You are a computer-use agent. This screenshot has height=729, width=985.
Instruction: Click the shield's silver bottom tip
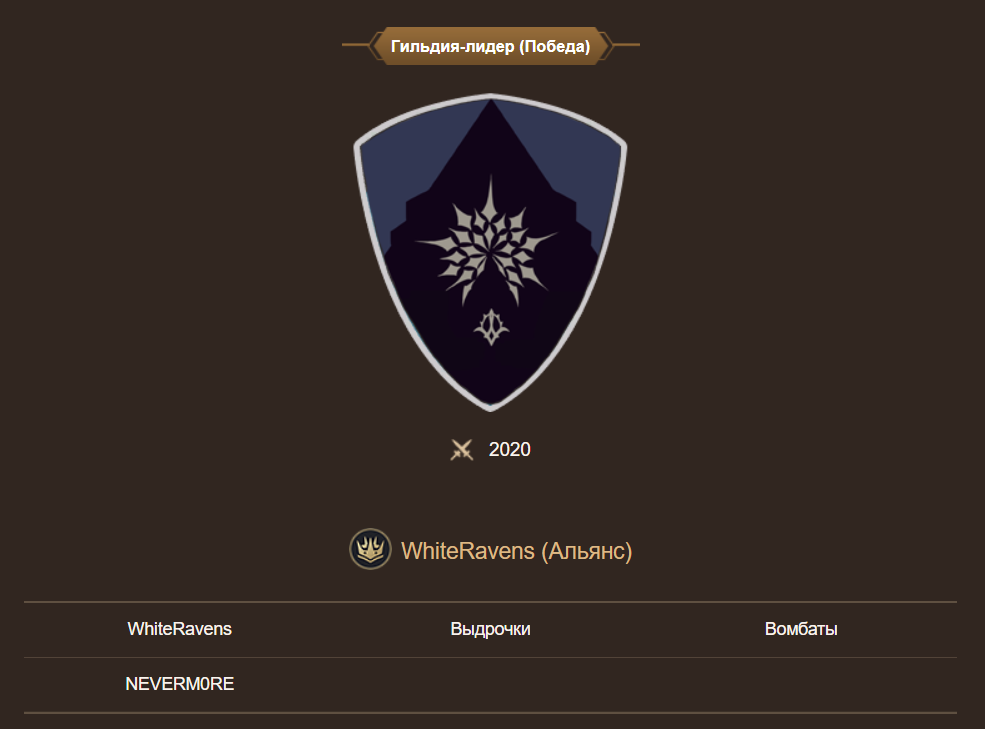[491, 405]
